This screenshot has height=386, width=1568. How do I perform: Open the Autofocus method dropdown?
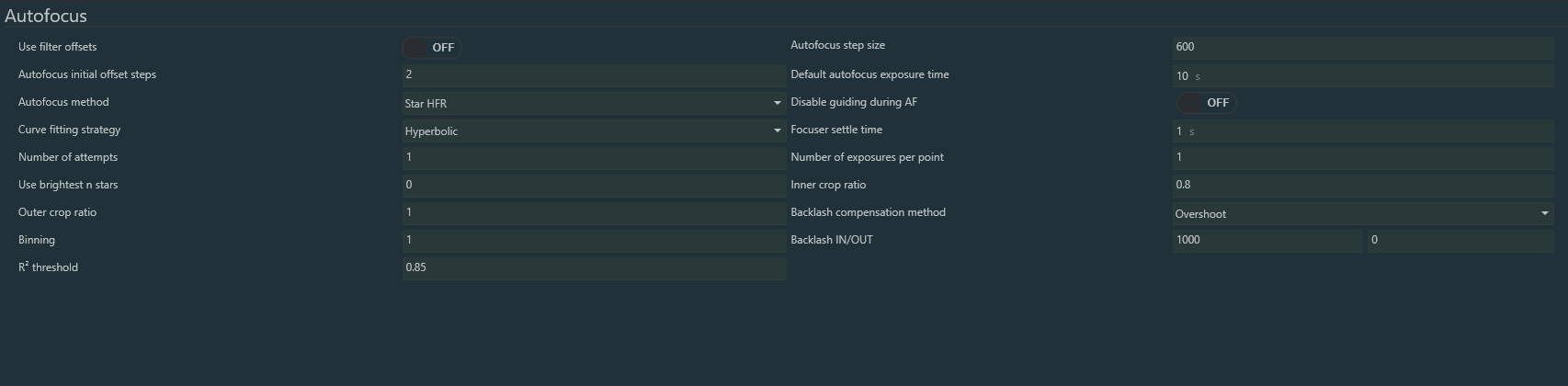593,104
